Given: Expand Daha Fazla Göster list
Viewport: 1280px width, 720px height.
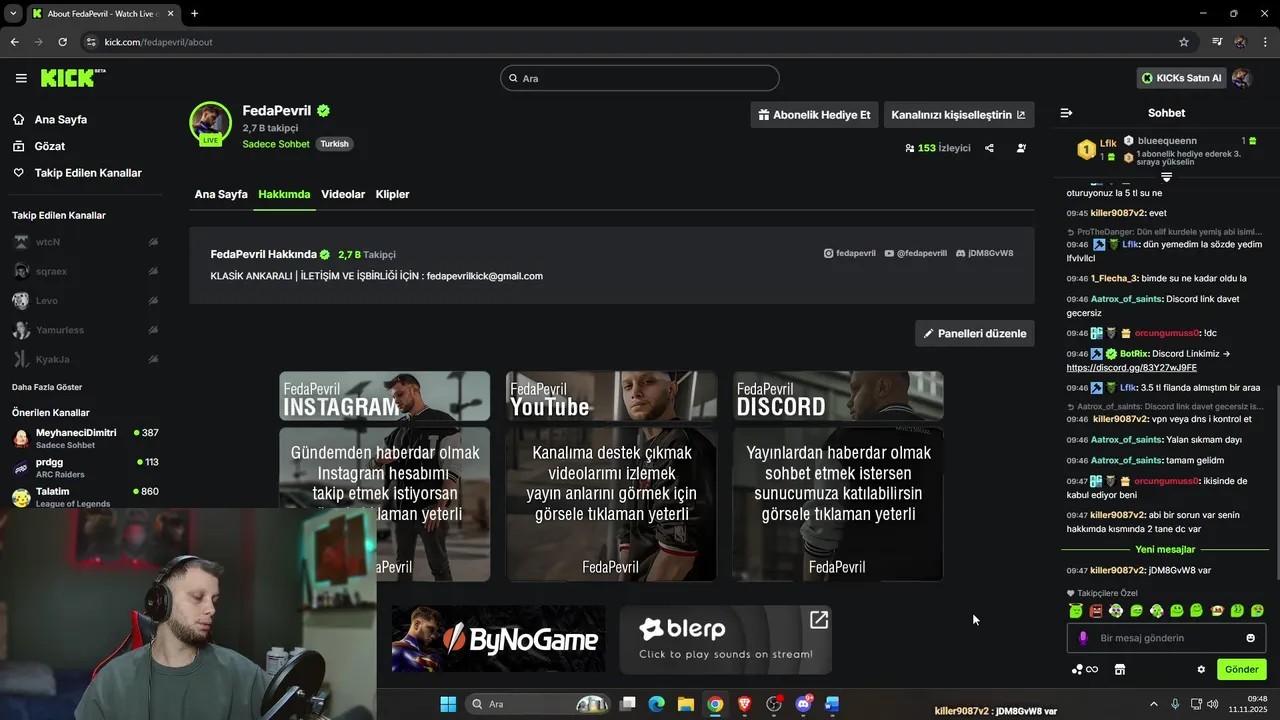Looking at the screenshot, I should (47, 387).
